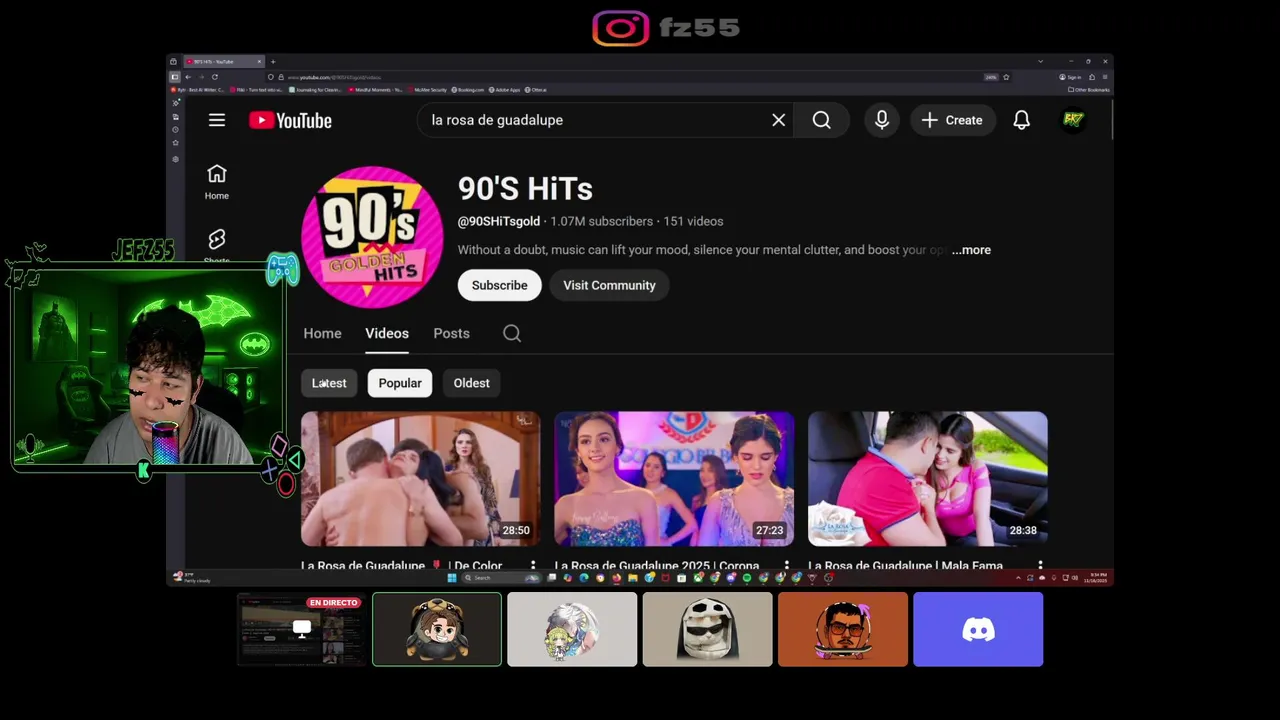Select the bear-hood cartoon avatar tile
Image resolution: width=1280 pixels, height=720 pixels.
[437, 629]
